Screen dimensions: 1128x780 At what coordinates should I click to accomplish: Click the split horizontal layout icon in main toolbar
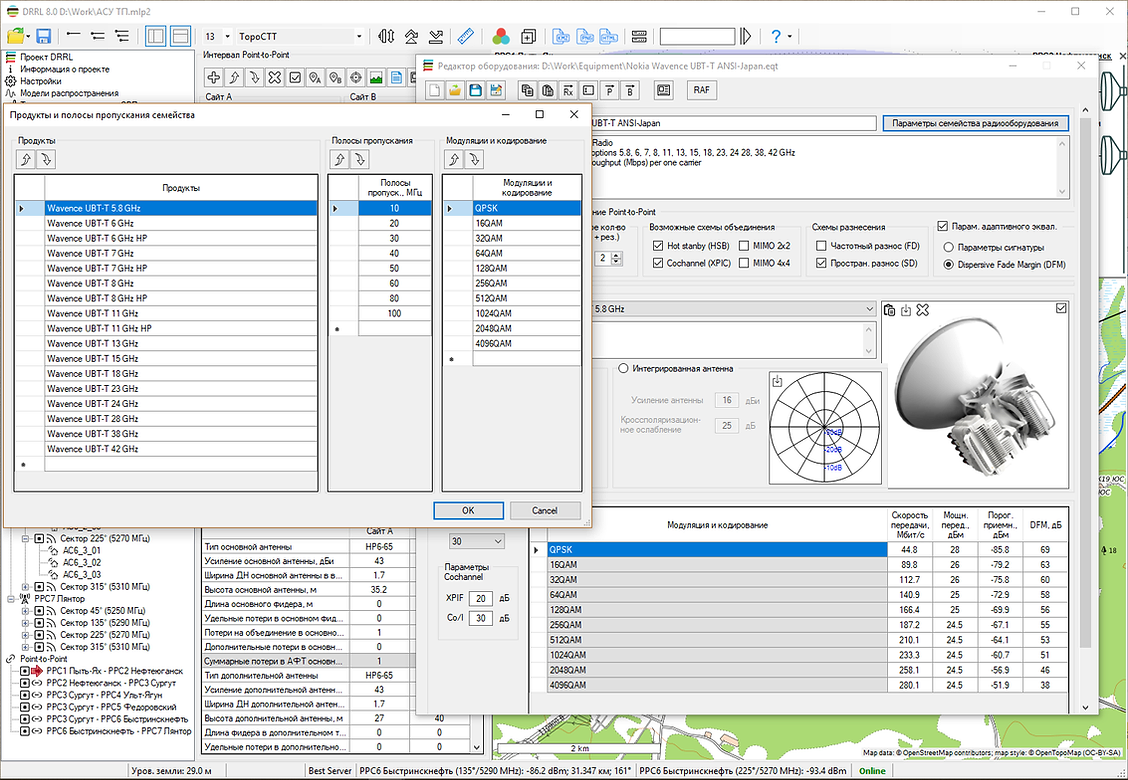tap(181, 36)
